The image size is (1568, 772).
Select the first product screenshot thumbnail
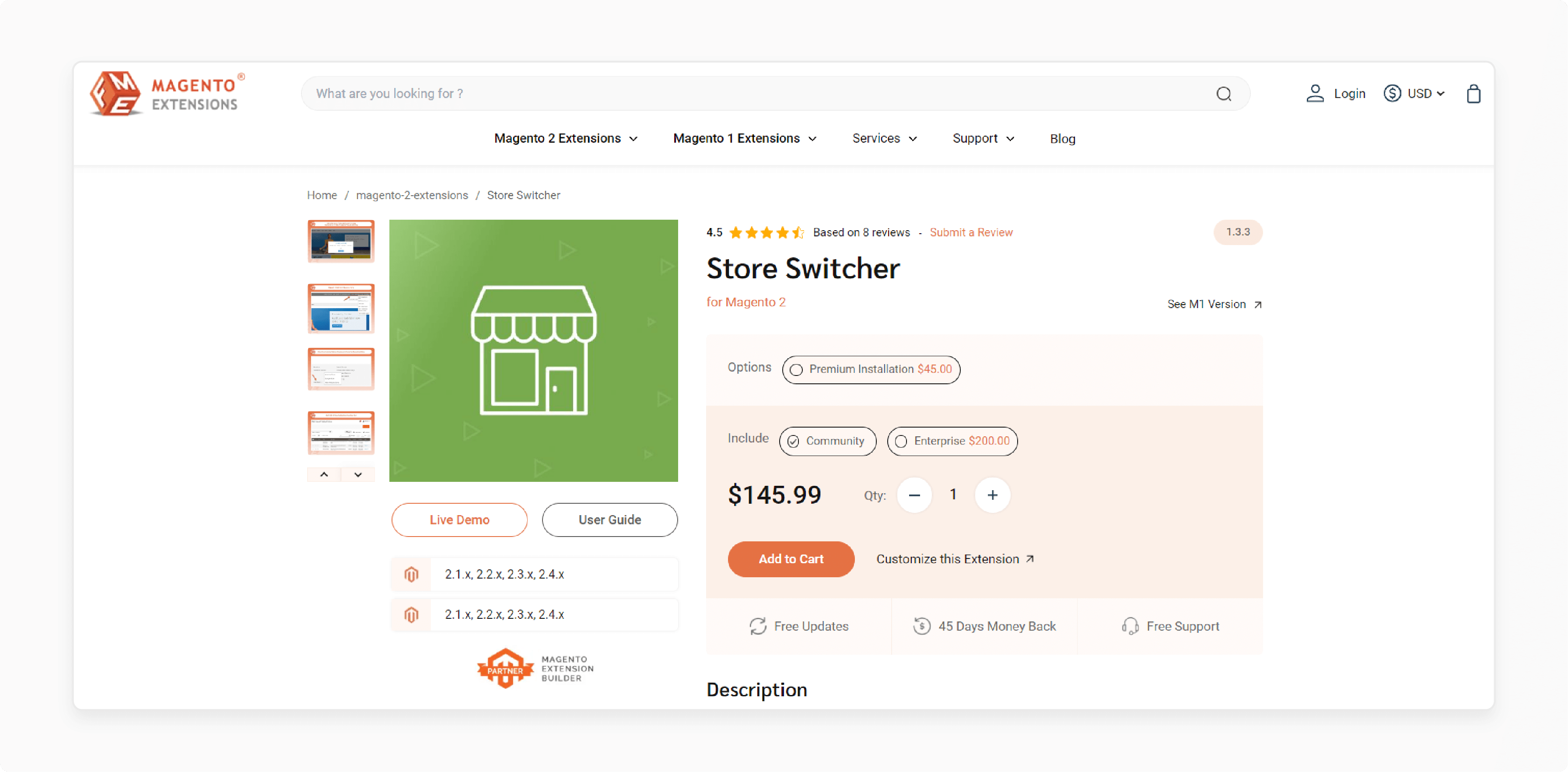coord(341,242)
